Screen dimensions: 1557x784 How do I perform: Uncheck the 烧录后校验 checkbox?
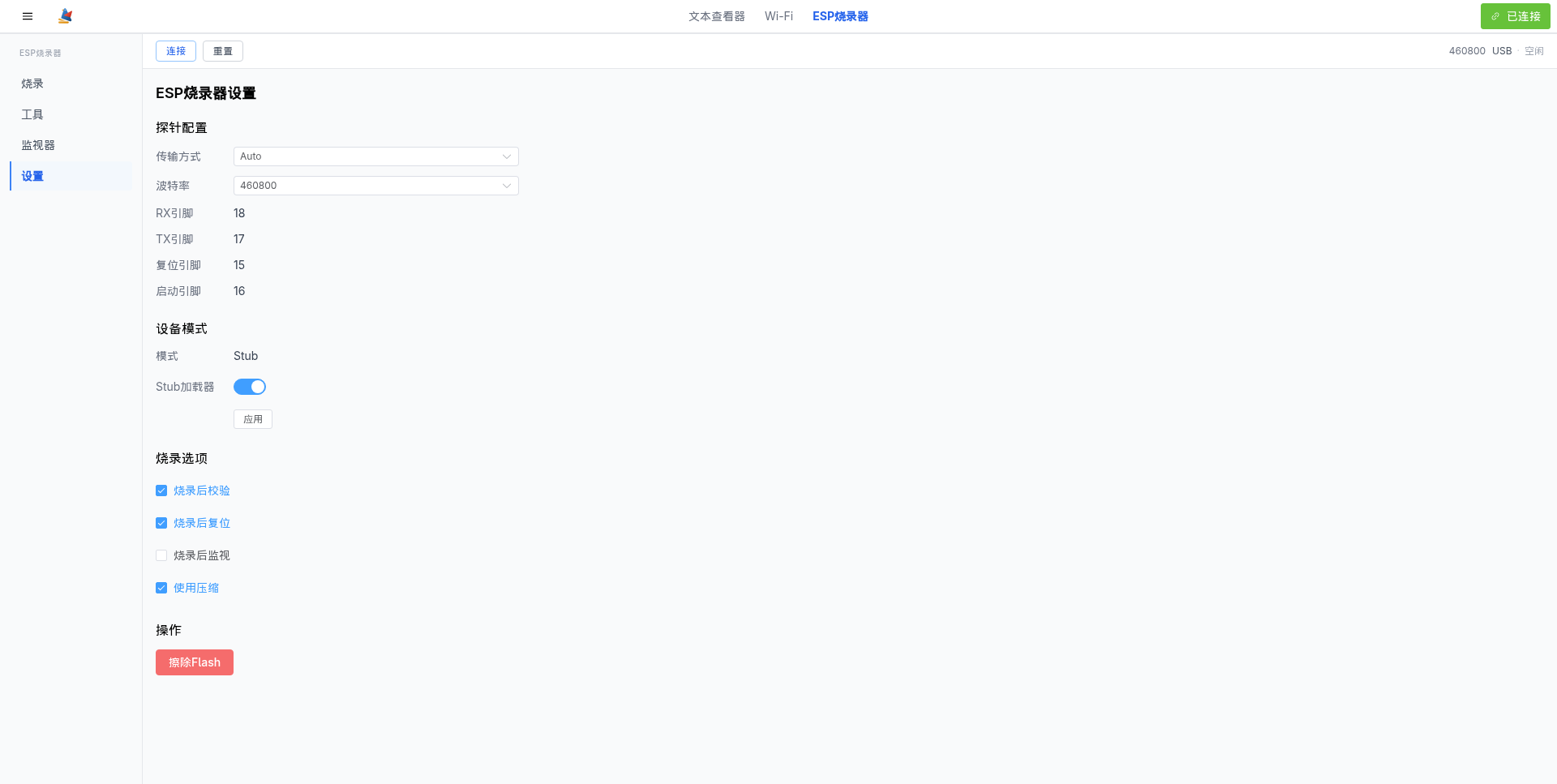point(161,491)
